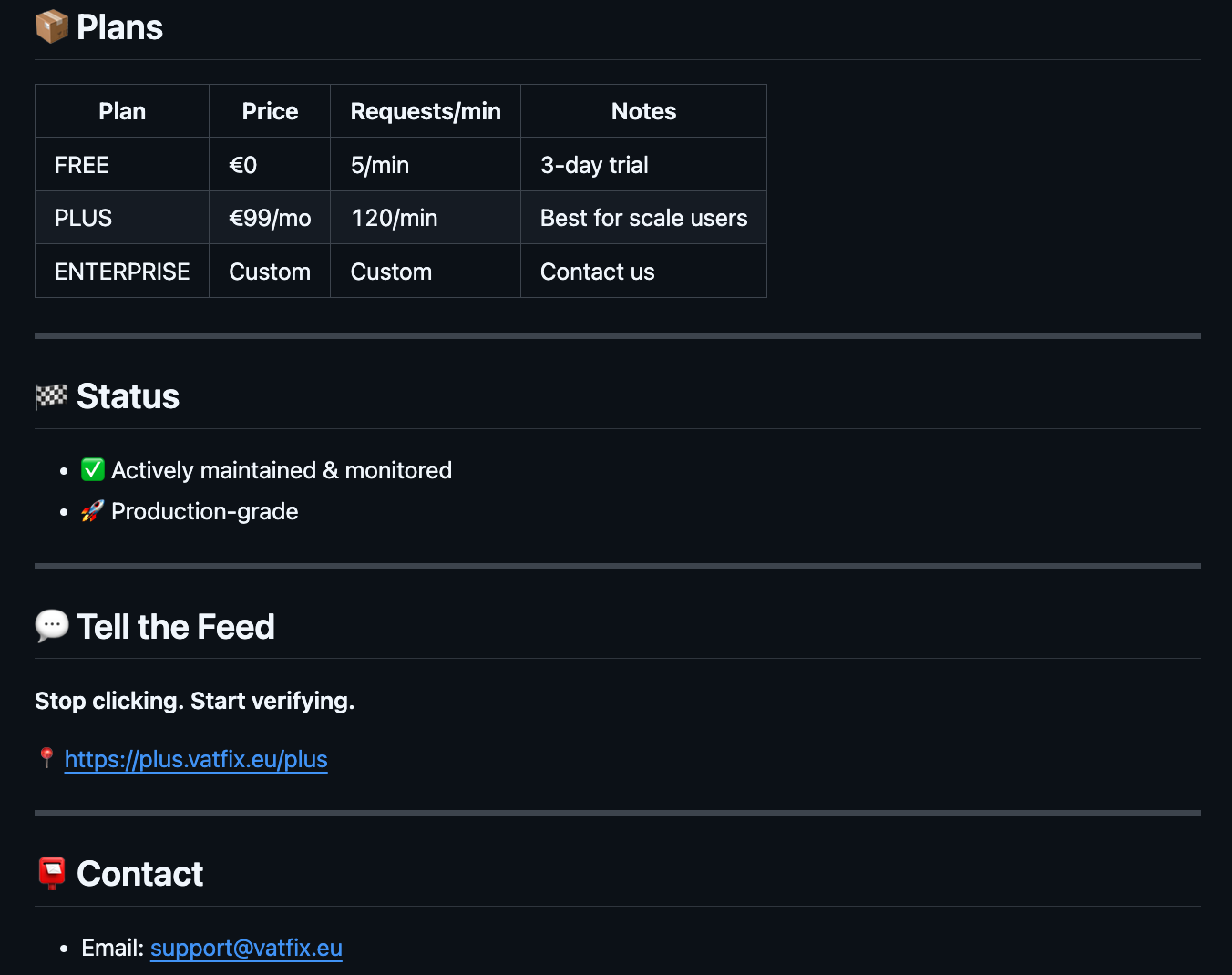This screenshot has height=975, width=1232.
Task: Click the package icon beside Plans heading
Action: point(52,26)
